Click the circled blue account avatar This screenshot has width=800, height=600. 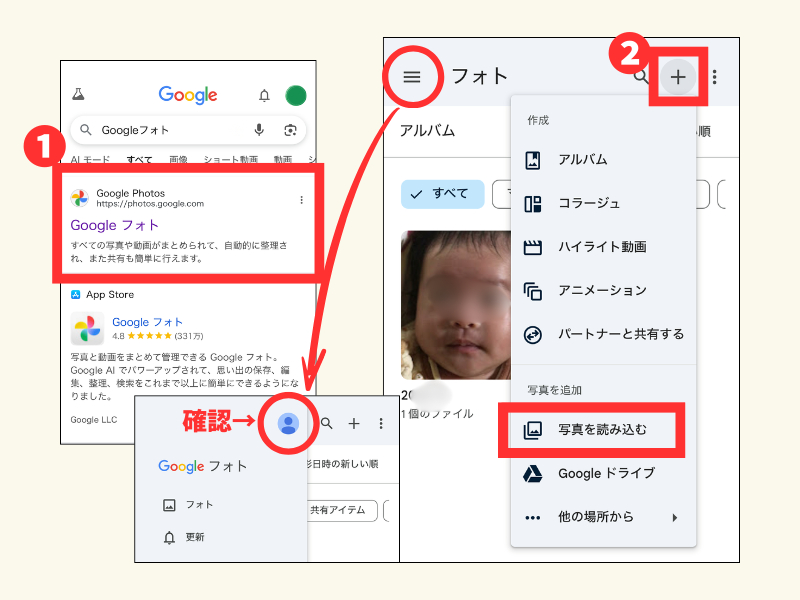(x=288, y=423)
